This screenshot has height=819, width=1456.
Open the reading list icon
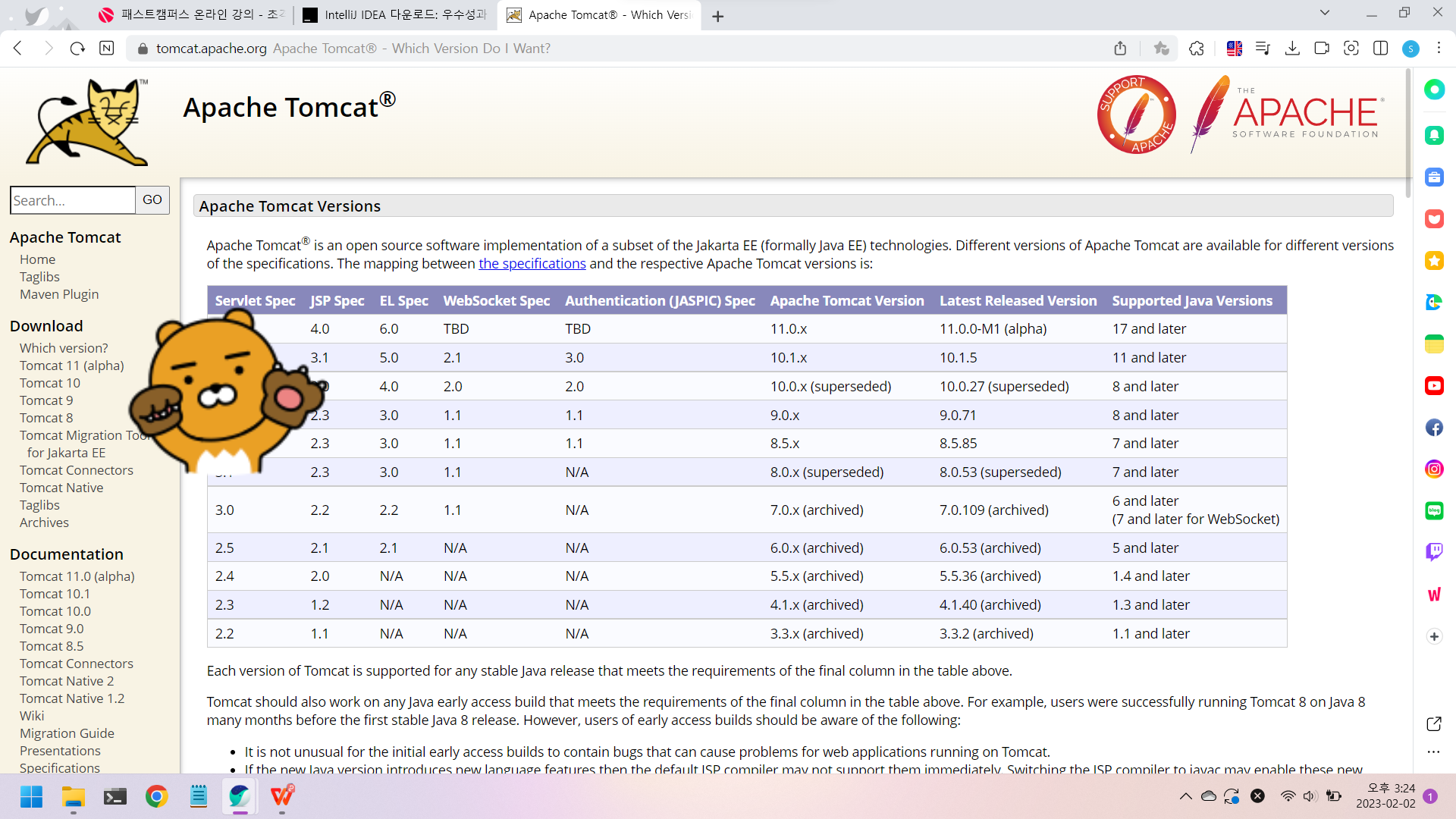(x=1263, y=49)
